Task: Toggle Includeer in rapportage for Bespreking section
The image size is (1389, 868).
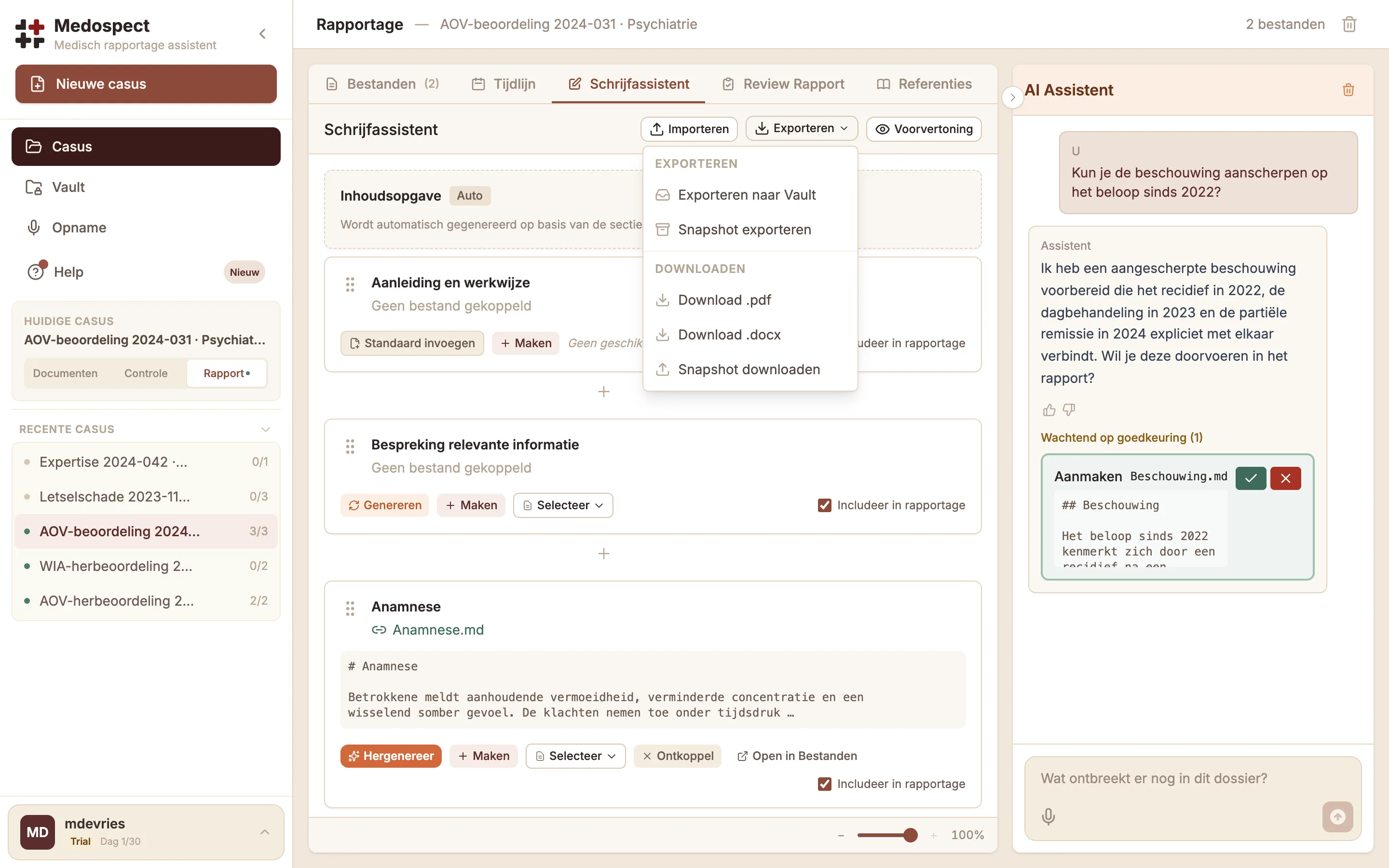Action: click(x=824, y=505)
